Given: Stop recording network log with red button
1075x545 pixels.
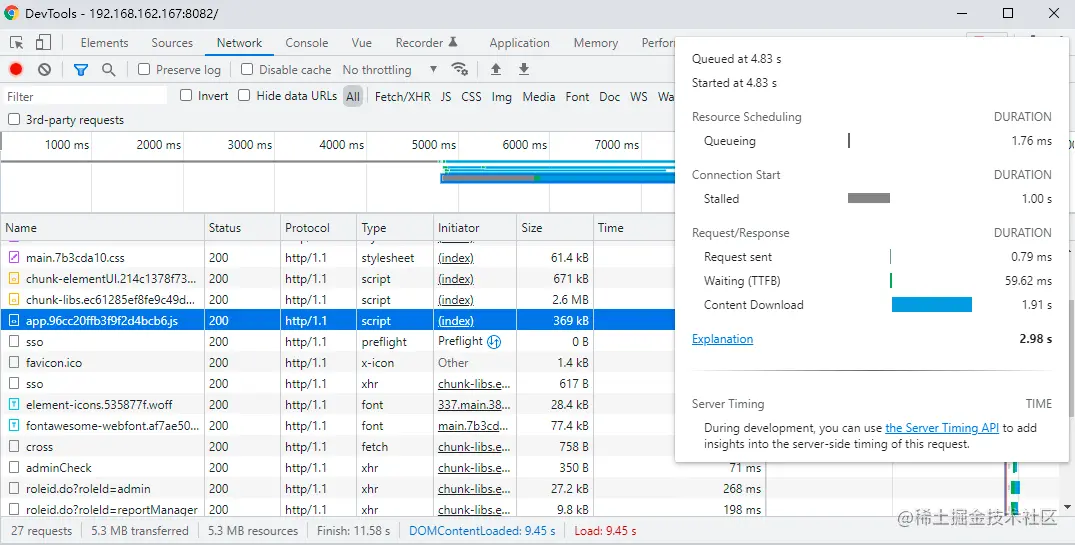Looking at the screenshot, I should pyautogui.click(x=16, y=69).
